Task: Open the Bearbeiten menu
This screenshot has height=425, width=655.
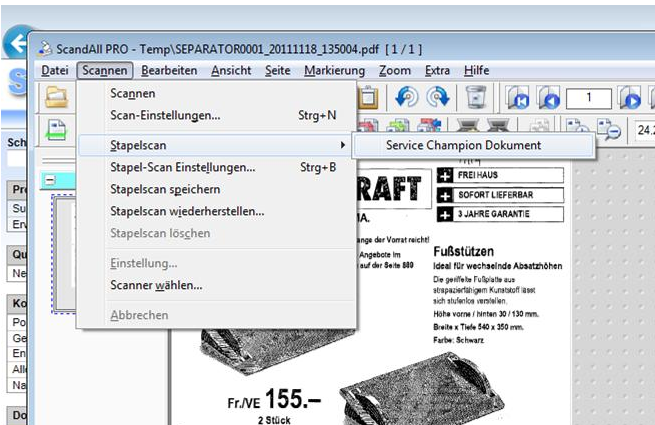Action: (169, 71)
